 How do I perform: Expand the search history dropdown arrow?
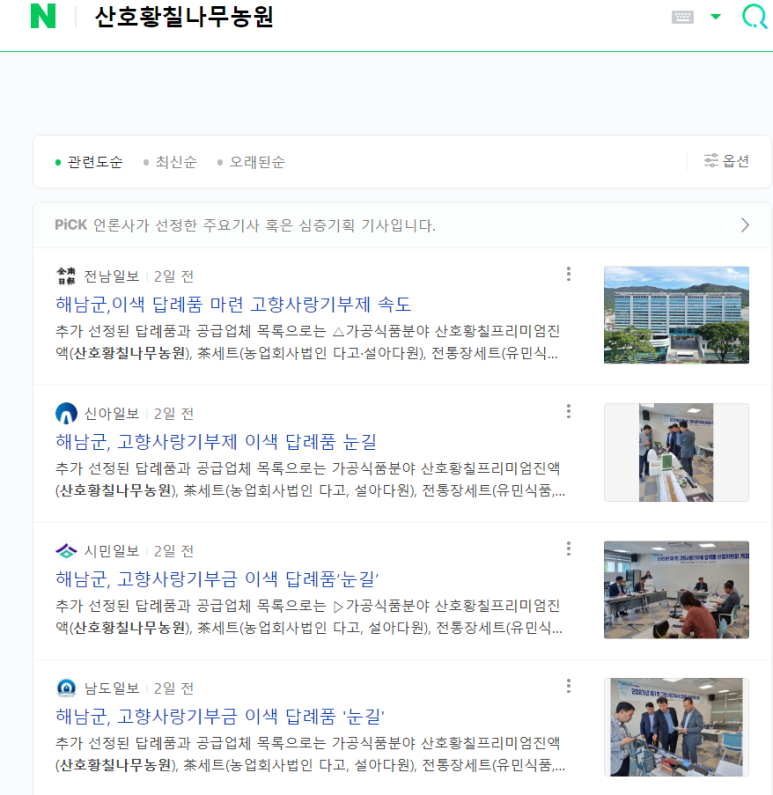pyautogui.click(x=715, y=17)
